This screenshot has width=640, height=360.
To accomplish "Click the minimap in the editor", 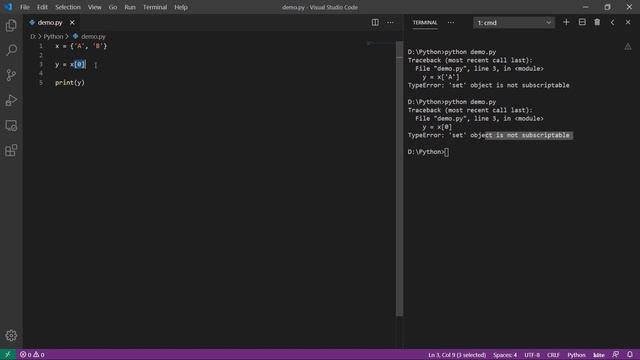I will 380,43.
